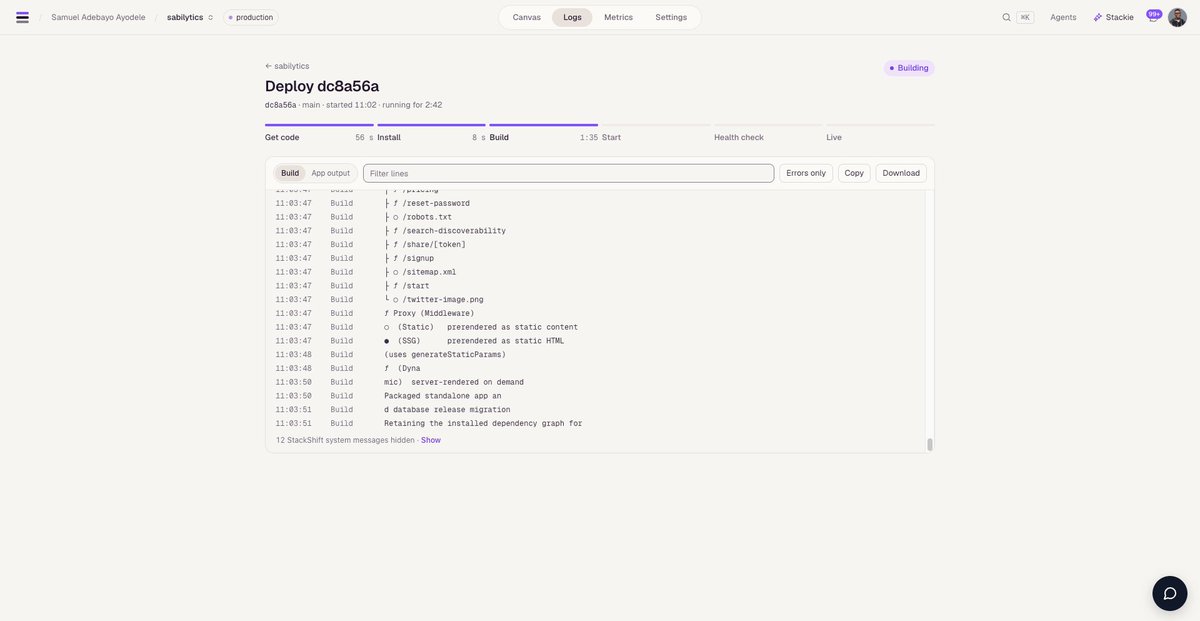Select the Install step
The image size is (1200, 621).
pos(431,132)
